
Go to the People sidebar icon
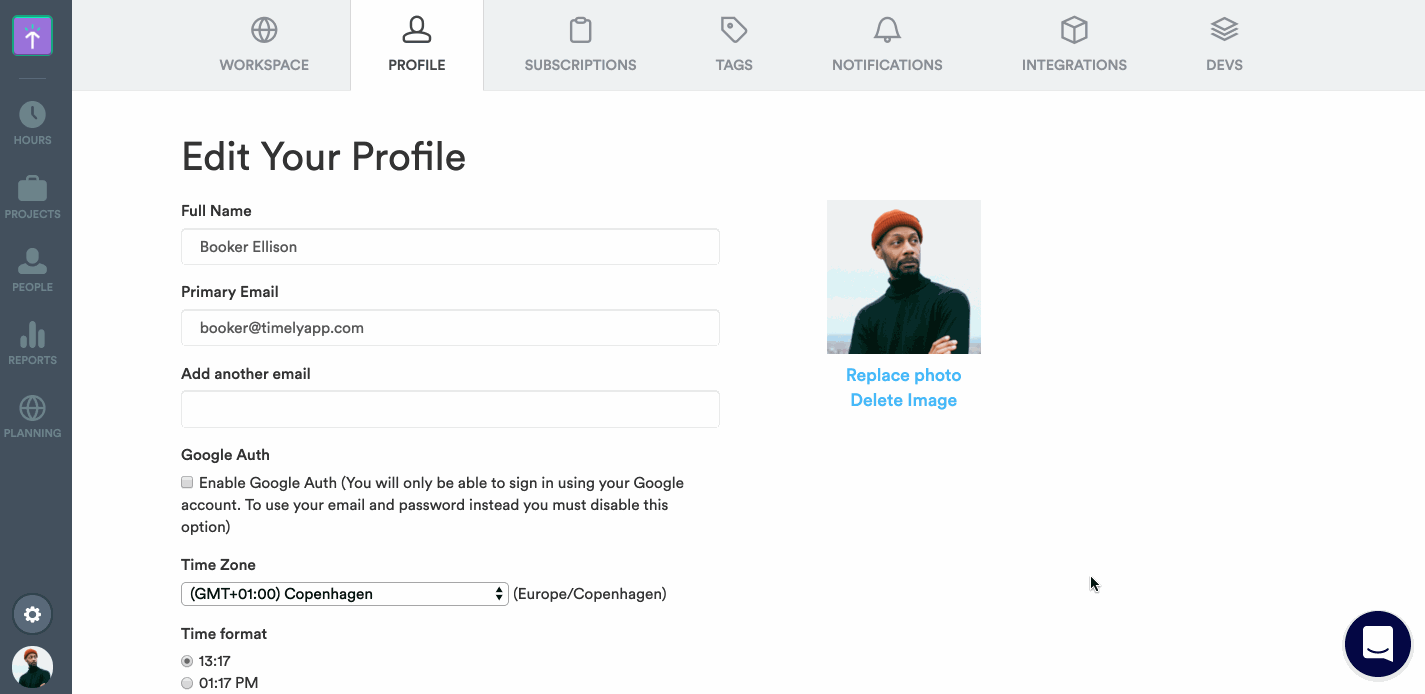[32, 261]
